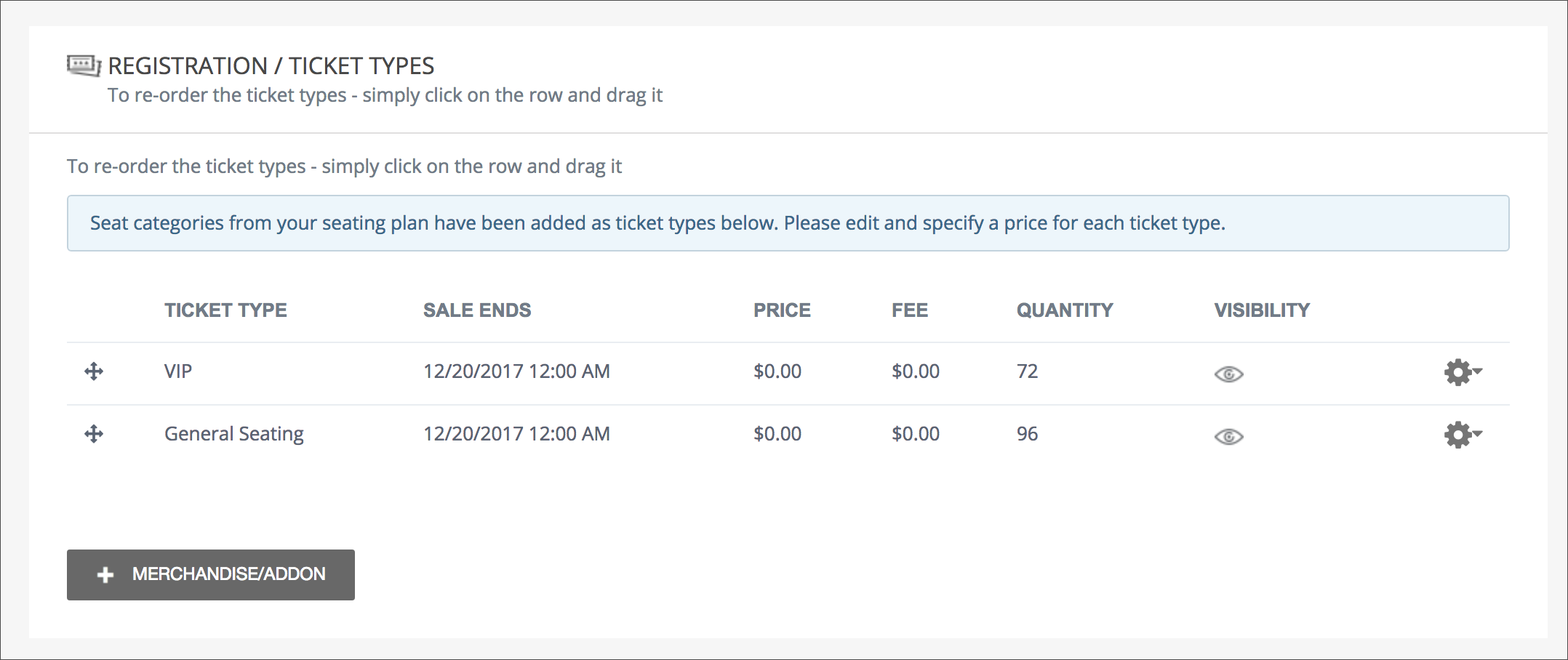
Task: Click the blue seat categories info banner
Action: [788, 223]
